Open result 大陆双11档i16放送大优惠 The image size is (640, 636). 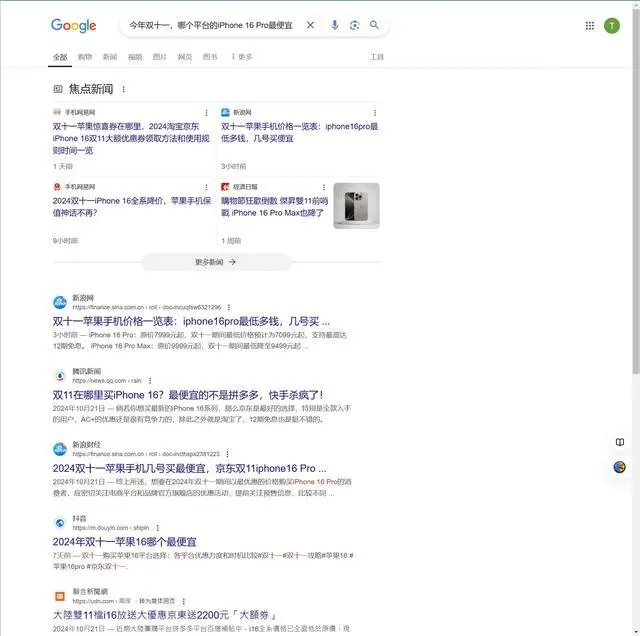point(165,615)
